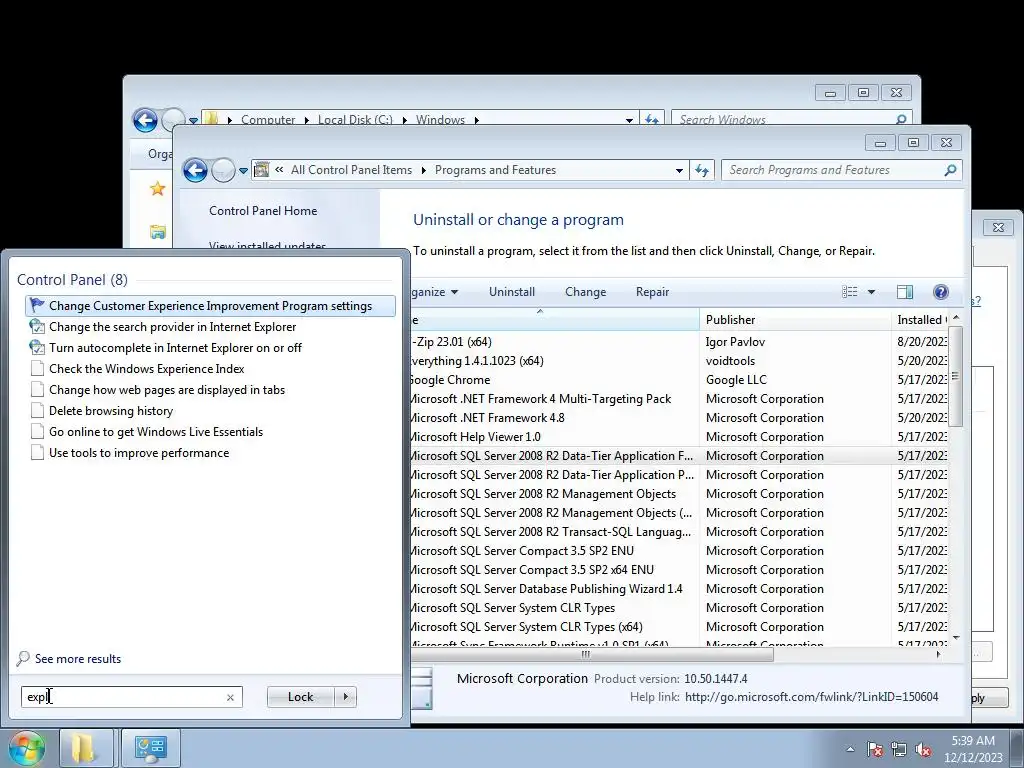The width and height of the screenshot is (1024, 768).
Task: Sort by the Publisher column header
Action: [x=795, y=320]
